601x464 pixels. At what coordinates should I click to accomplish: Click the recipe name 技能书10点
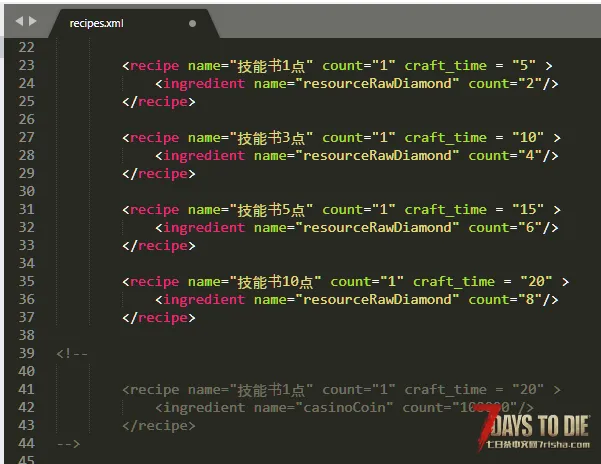[x=275, y=282]
